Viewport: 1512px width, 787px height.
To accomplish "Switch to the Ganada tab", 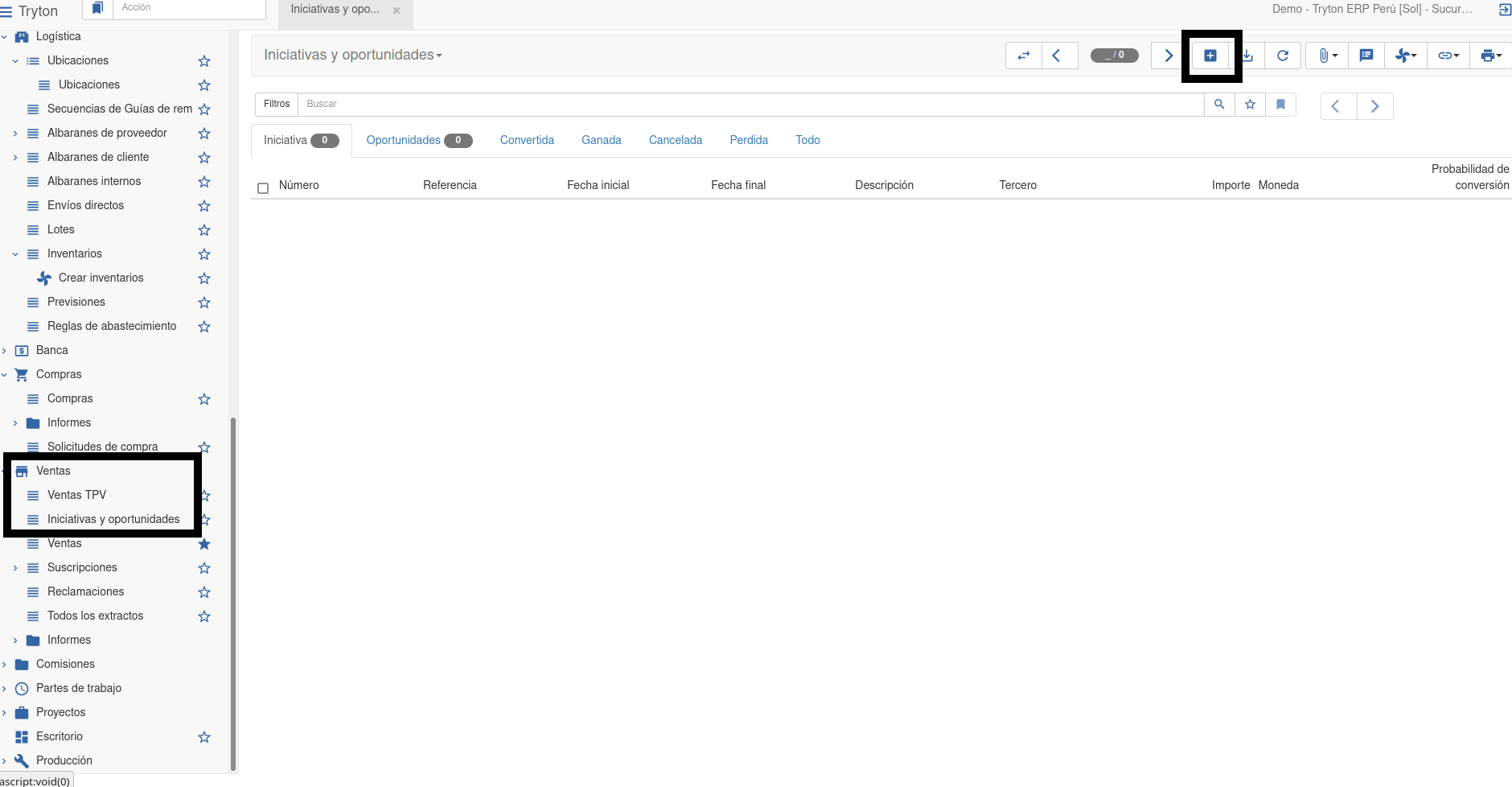I will coord(601,140).
